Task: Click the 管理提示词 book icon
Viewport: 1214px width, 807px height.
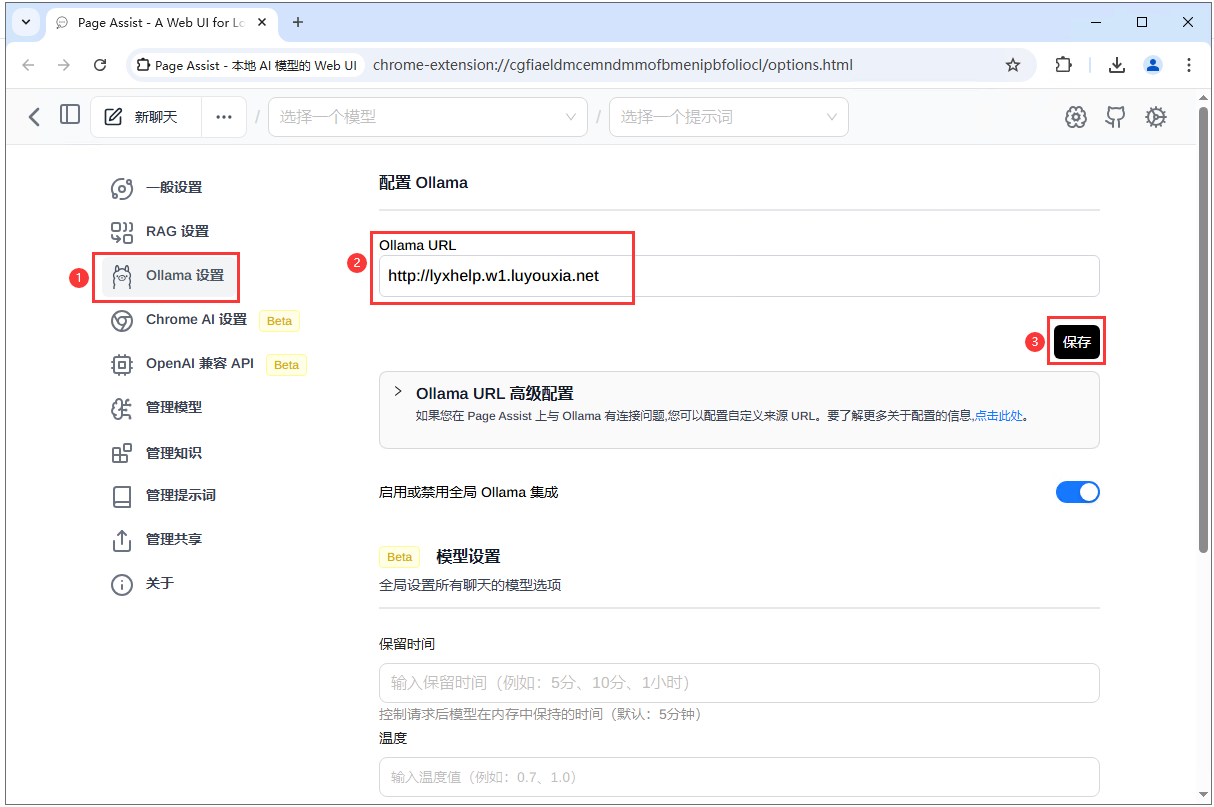Action: point(121,496)
